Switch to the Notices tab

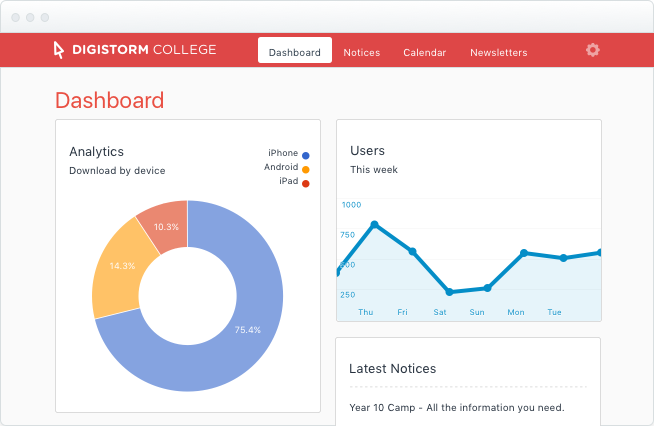(362, 53)
